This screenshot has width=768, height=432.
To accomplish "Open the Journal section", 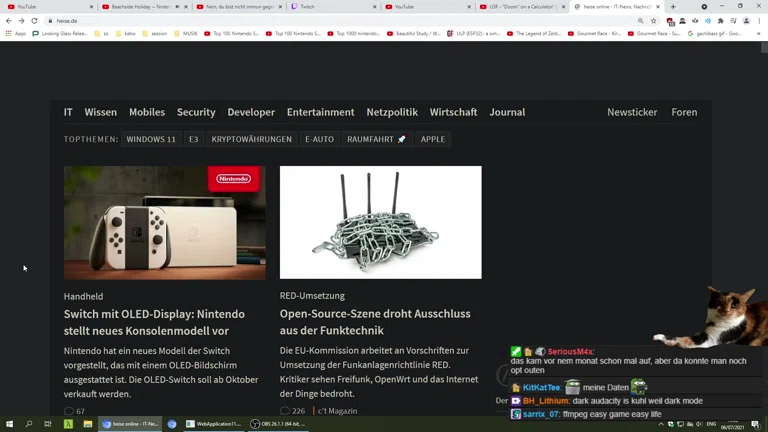I will [507, 112].
